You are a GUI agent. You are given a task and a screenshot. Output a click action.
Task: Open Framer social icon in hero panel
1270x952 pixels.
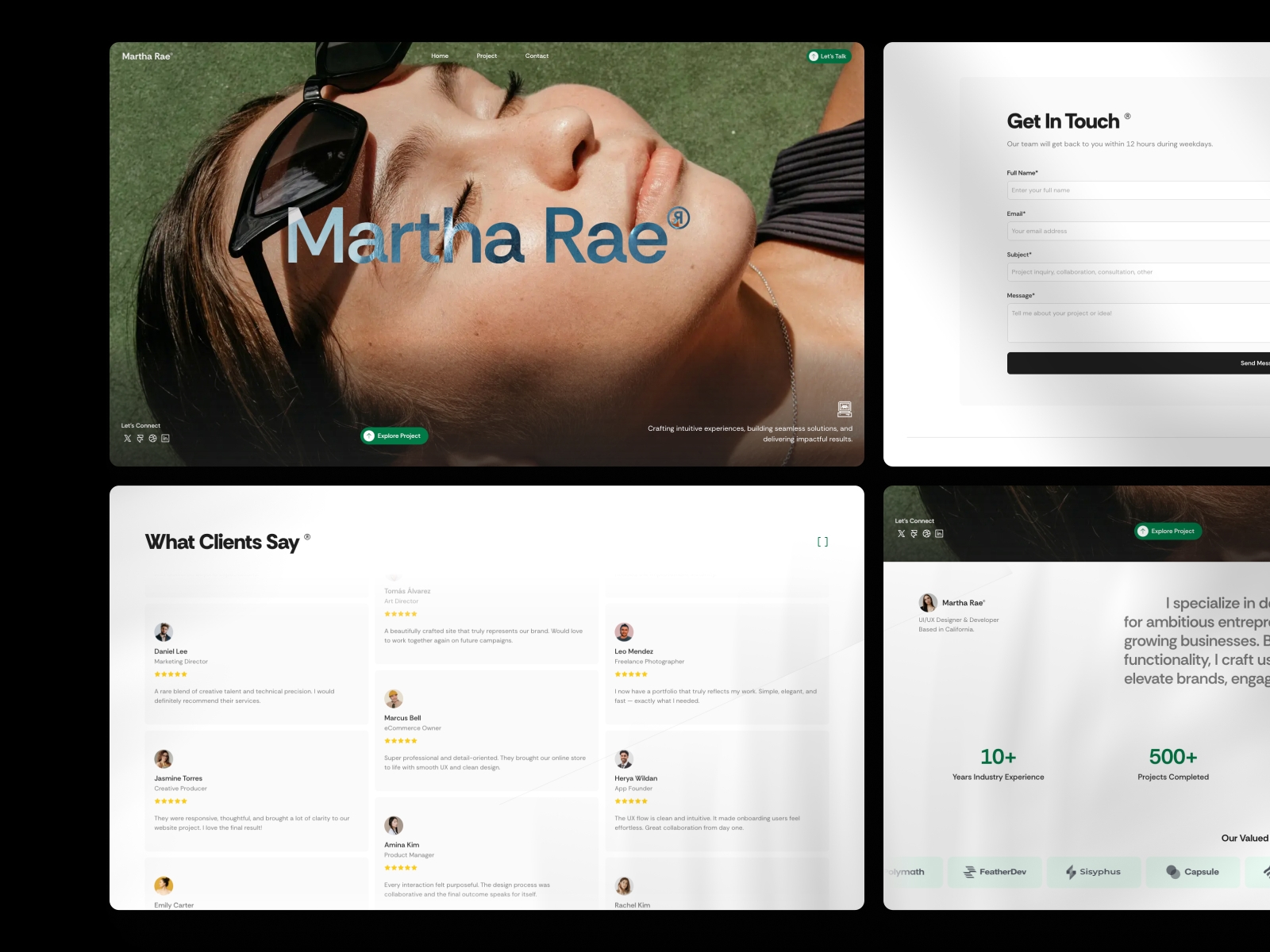pyautogui.click(x=140, y=438)
